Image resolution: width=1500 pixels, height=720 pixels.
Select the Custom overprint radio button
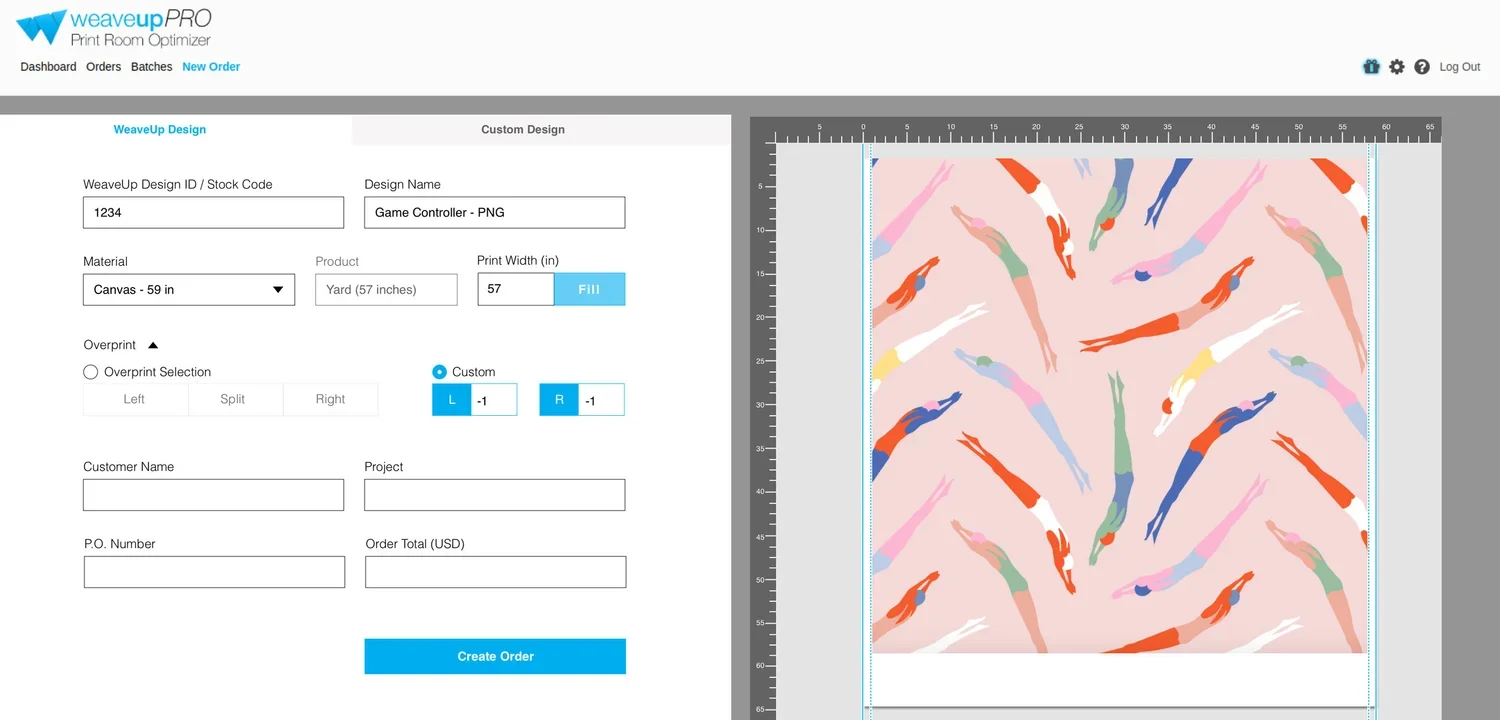coord(439,371)
